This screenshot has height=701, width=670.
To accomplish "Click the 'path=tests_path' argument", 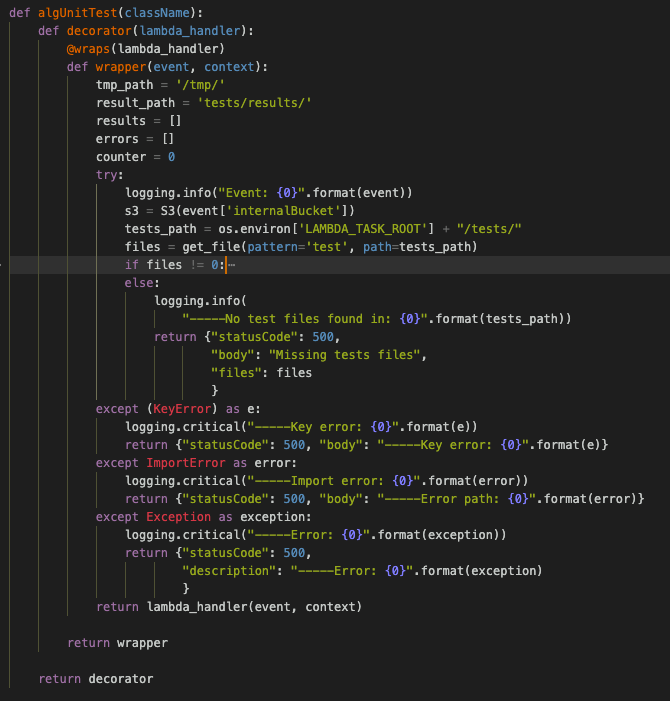I will pos(417,247).
